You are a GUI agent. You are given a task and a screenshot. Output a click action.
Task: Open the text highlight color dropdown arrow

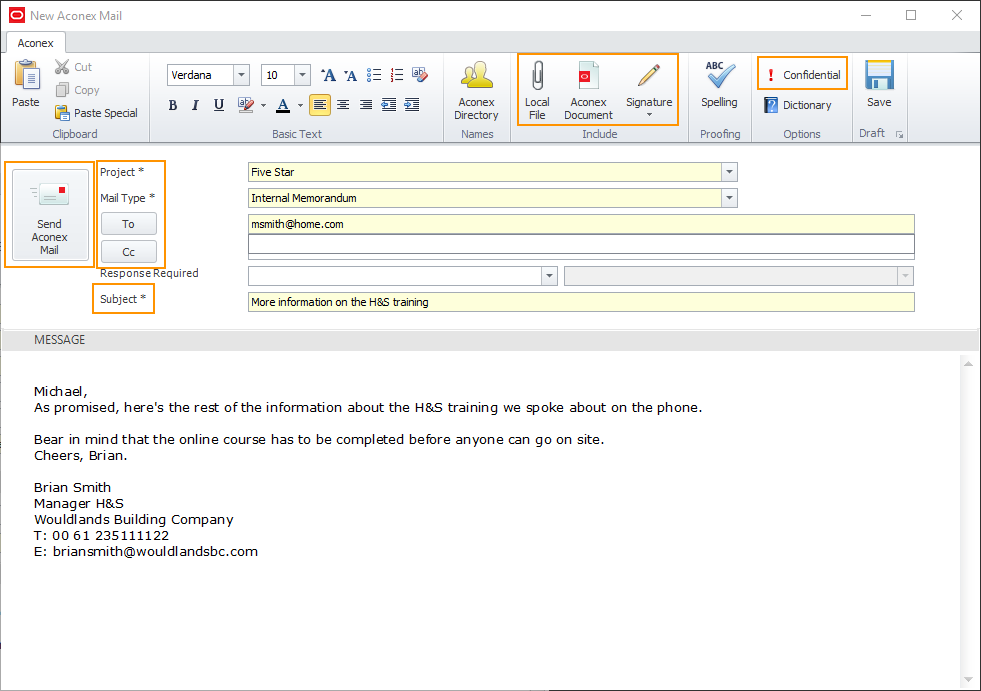click(263, 105)
